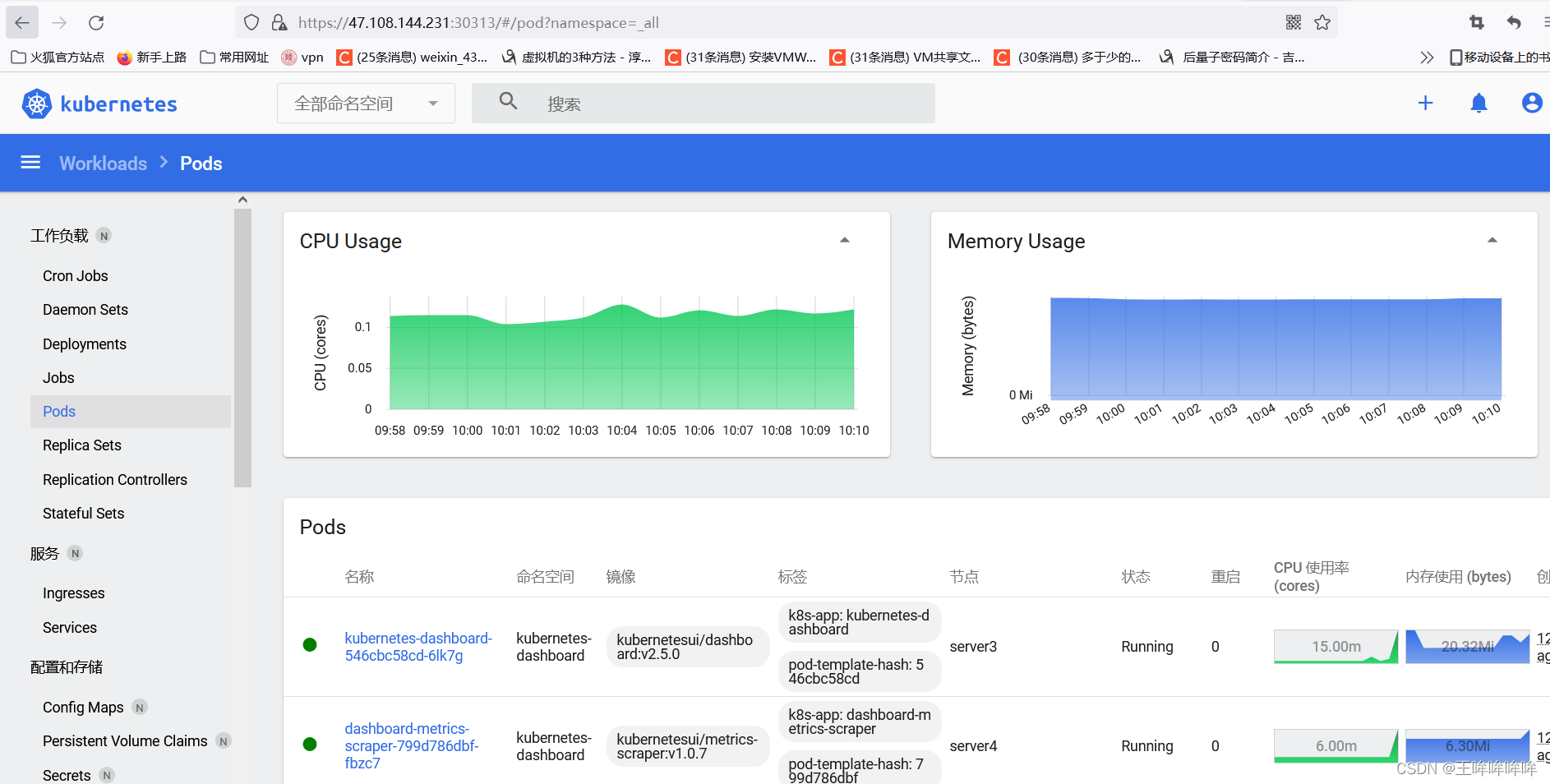
Task: Open the 火狐官方站点 bookmark
Action: pos(58,57)
